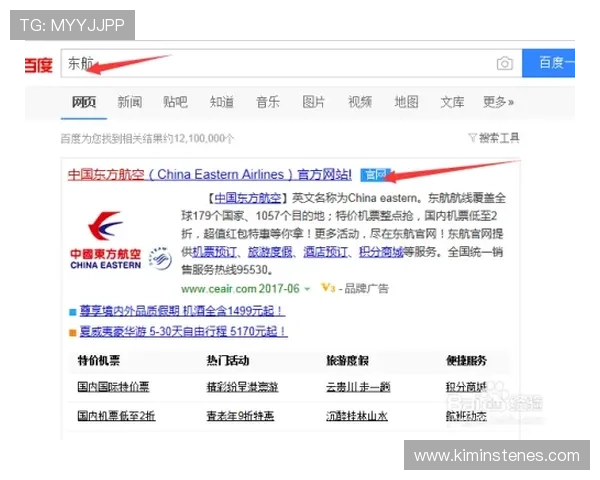Image resolution: width=600 pixels, height=480 pixels.
Task: Open the 机酒全含1499元起 promotion link
Action: [182, 311]
